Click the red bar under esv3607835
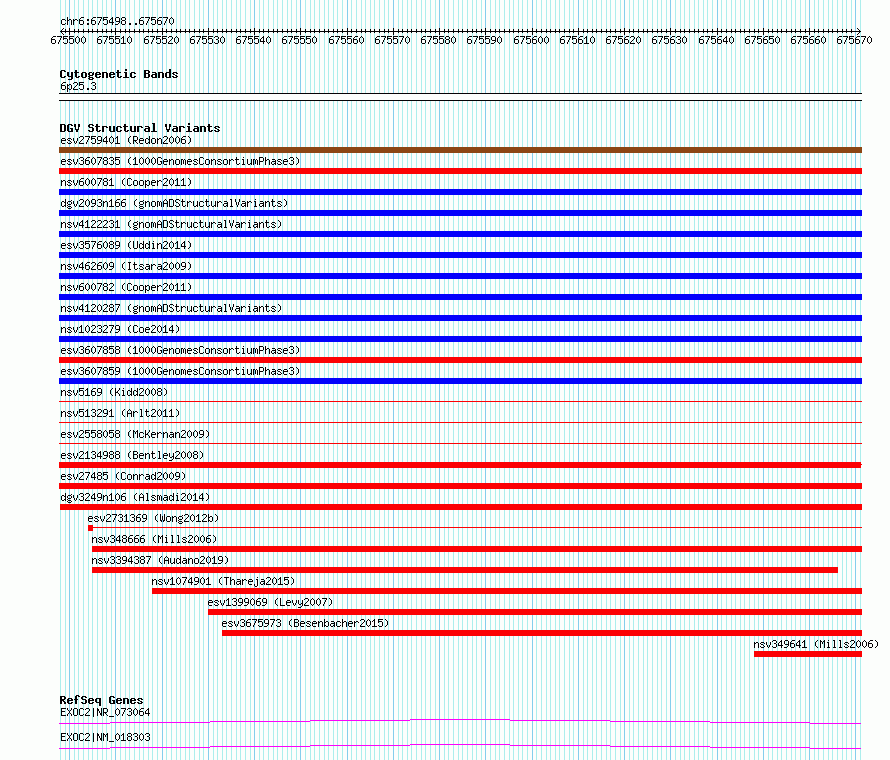890x760 pixels. click(x=460, y=171)
